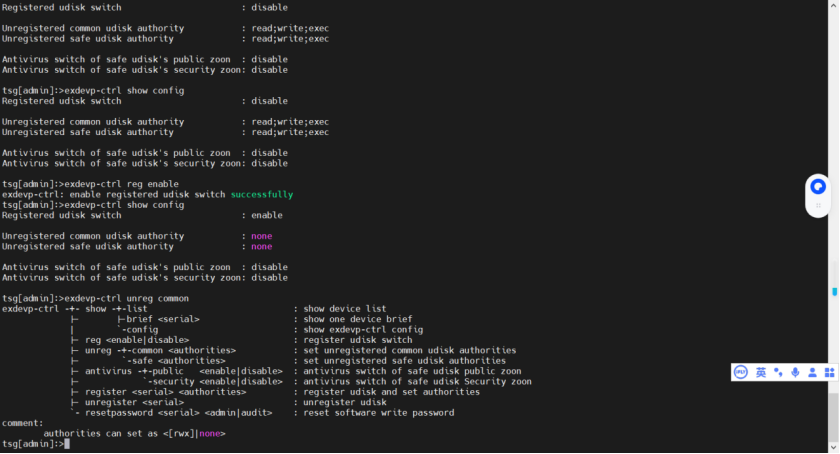
Task: Click 'reg <enable|disable>' usage entry
Action: (x=137, y=340)
